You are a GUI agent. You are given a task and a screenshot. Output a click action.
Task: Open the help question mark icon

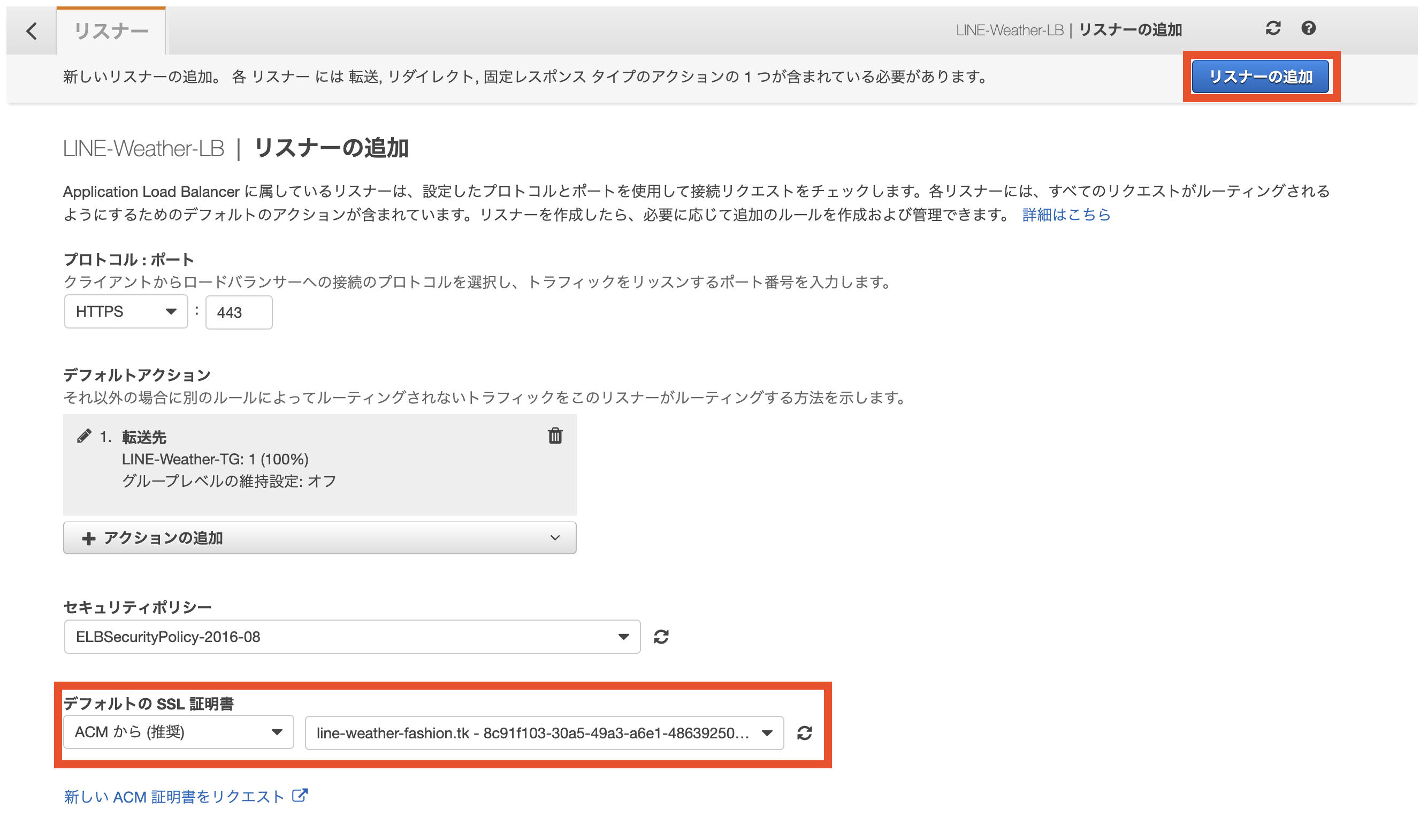click(x=1309, y=28)
